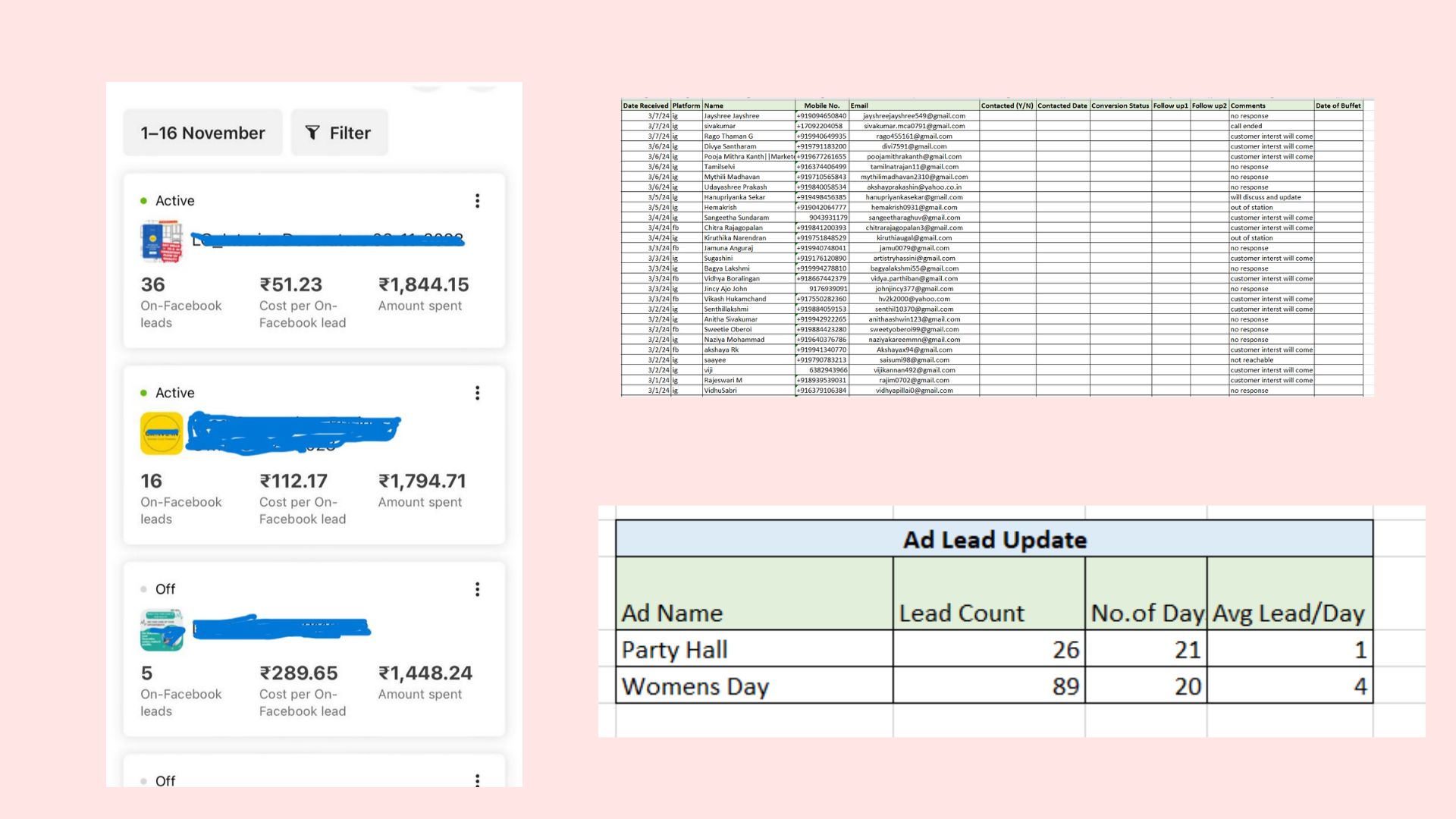Select the Lead Count header cell

(x=989, y=594)
